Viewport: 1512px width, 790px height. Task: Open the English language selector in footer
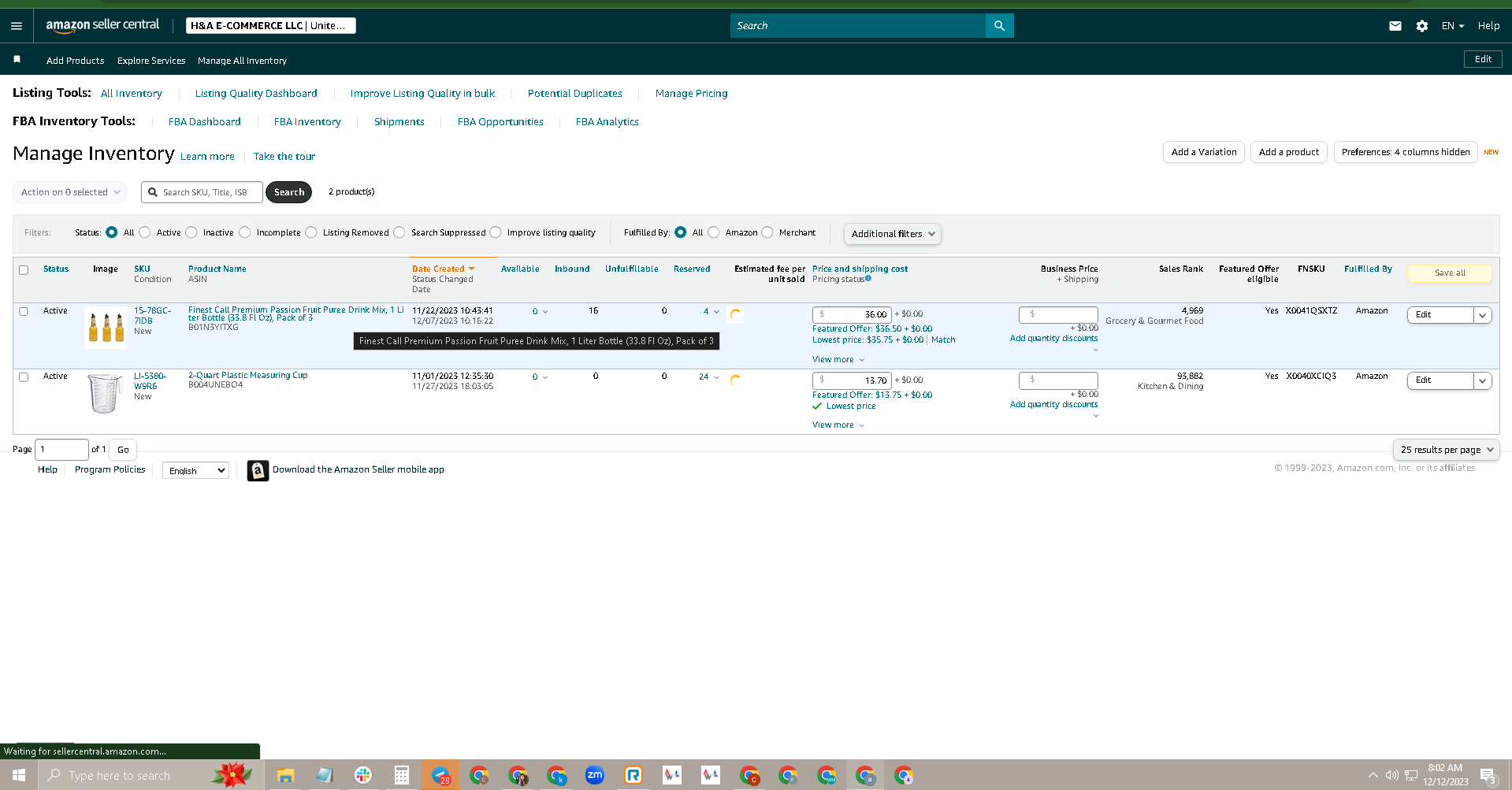click(195, 471)
